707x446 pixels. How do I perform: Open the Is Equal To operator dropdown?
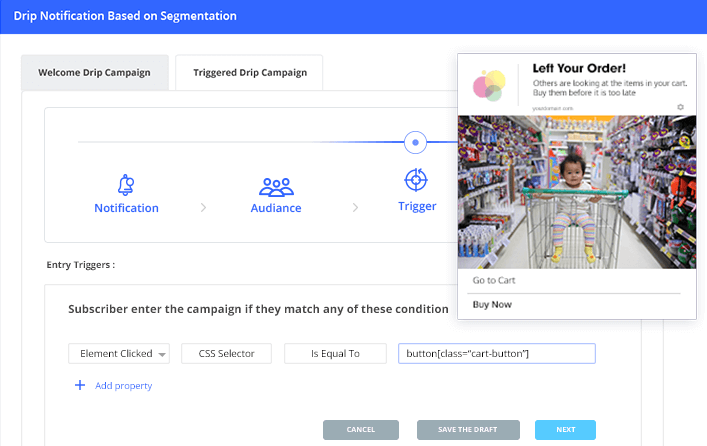334,353
